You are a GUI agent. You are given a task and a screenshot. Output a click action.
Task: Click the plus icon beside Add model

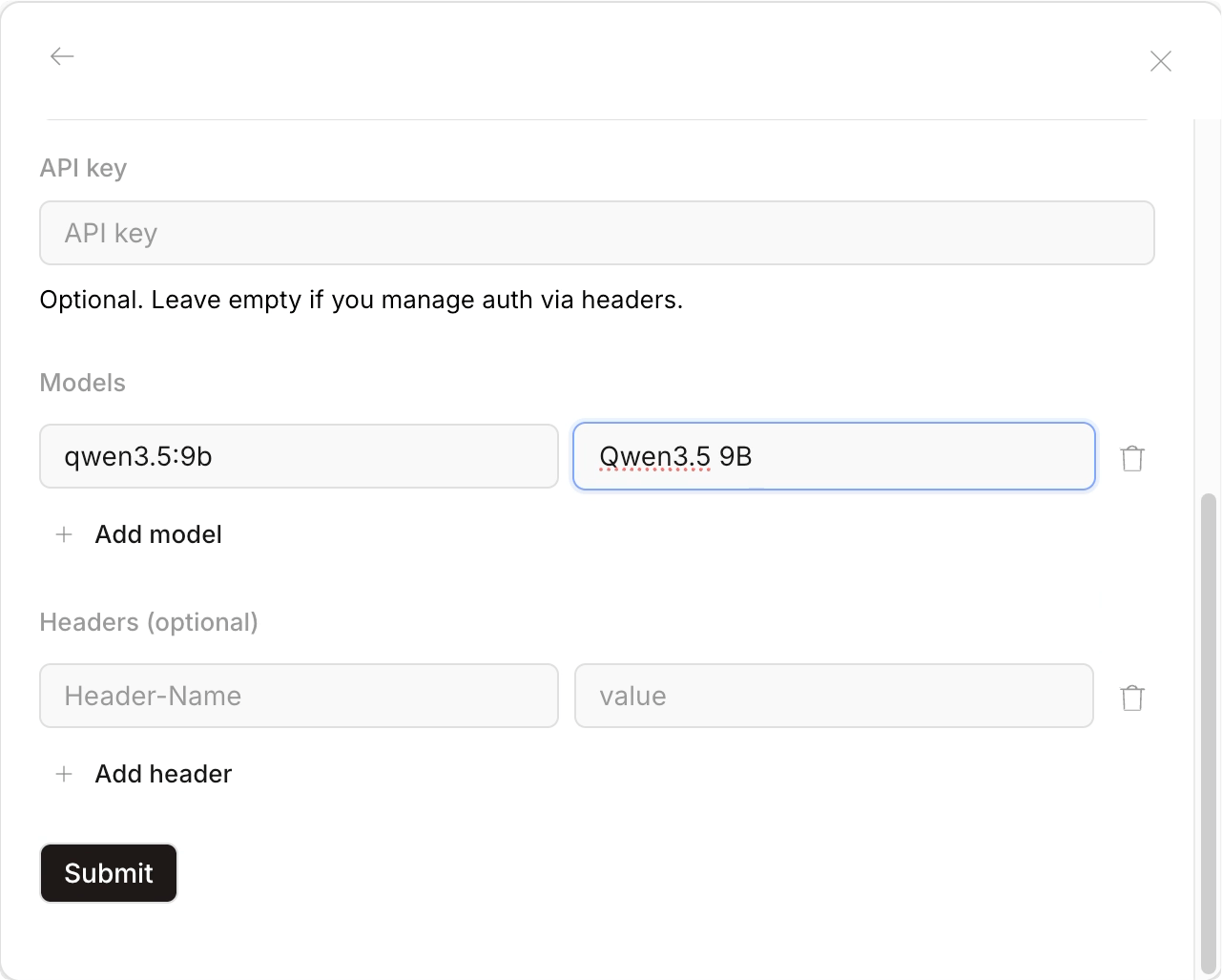click(x=63, y=534)
